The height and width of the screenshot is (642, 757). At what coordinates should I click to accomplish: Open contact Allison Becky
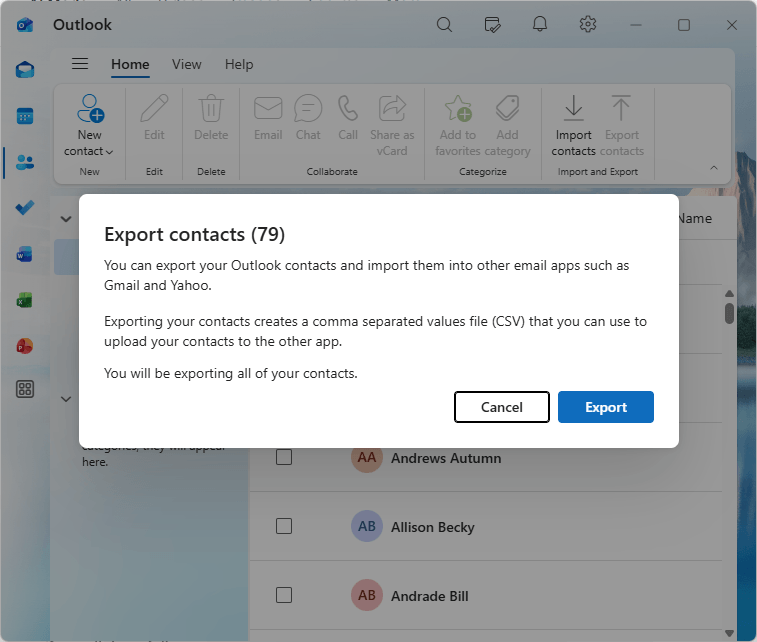[433, 527]
